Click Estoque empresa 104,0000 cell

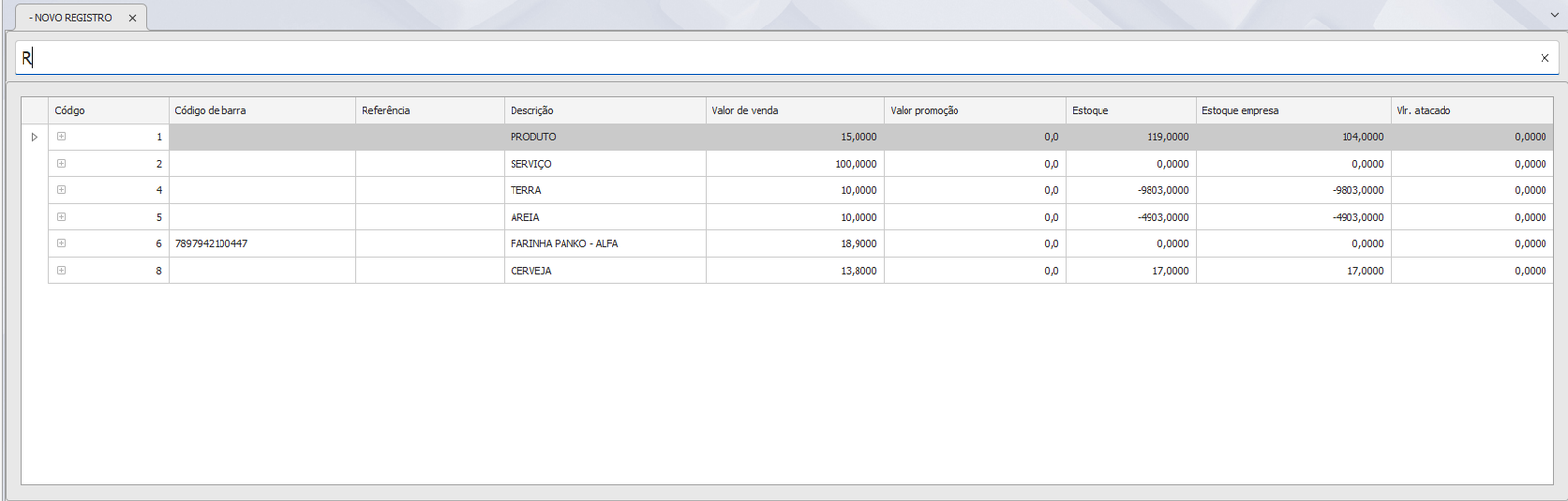(1293, 137)
